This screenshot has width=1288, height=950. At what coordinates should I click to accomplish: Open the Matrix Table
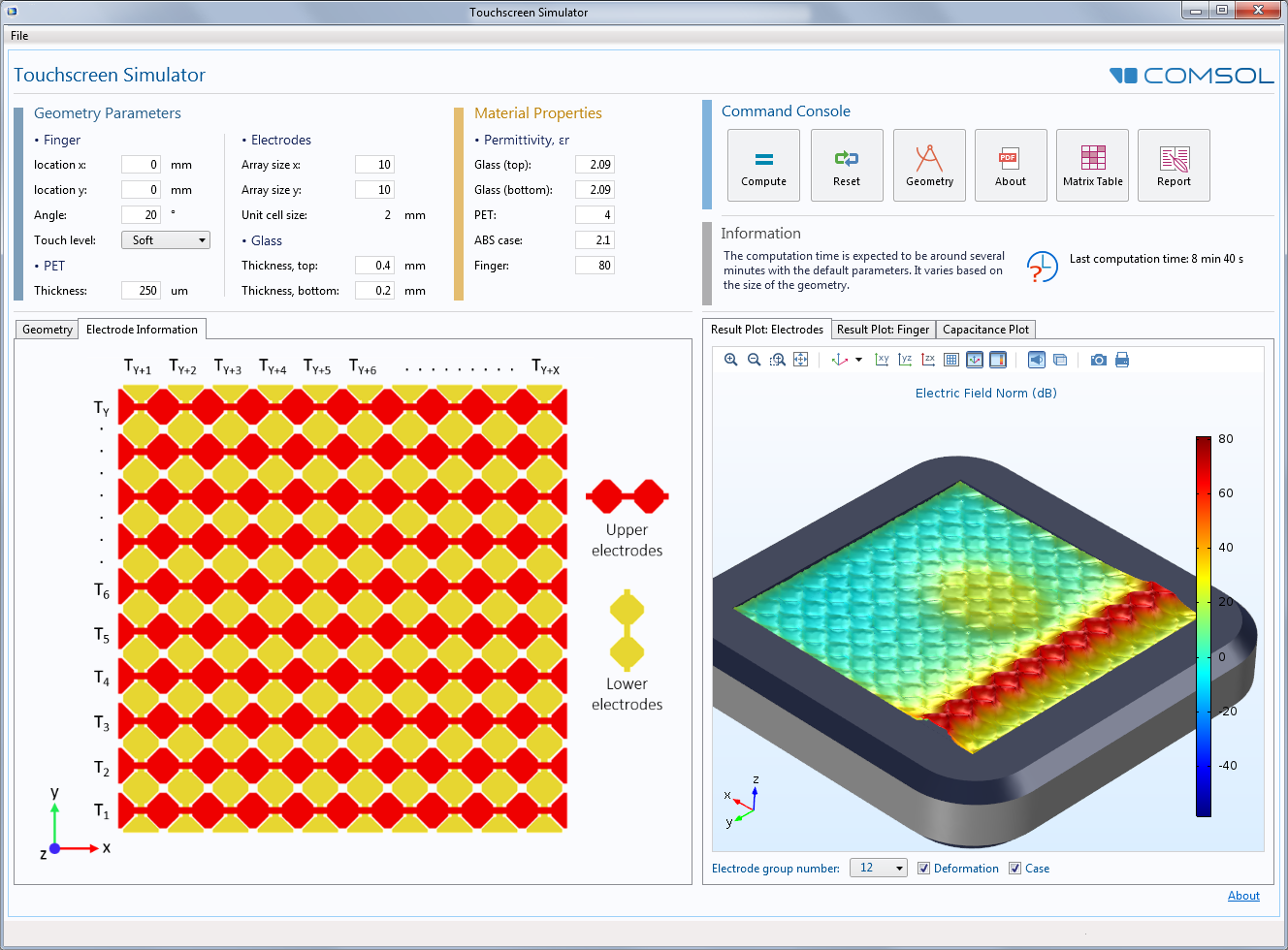(1092, 165)
